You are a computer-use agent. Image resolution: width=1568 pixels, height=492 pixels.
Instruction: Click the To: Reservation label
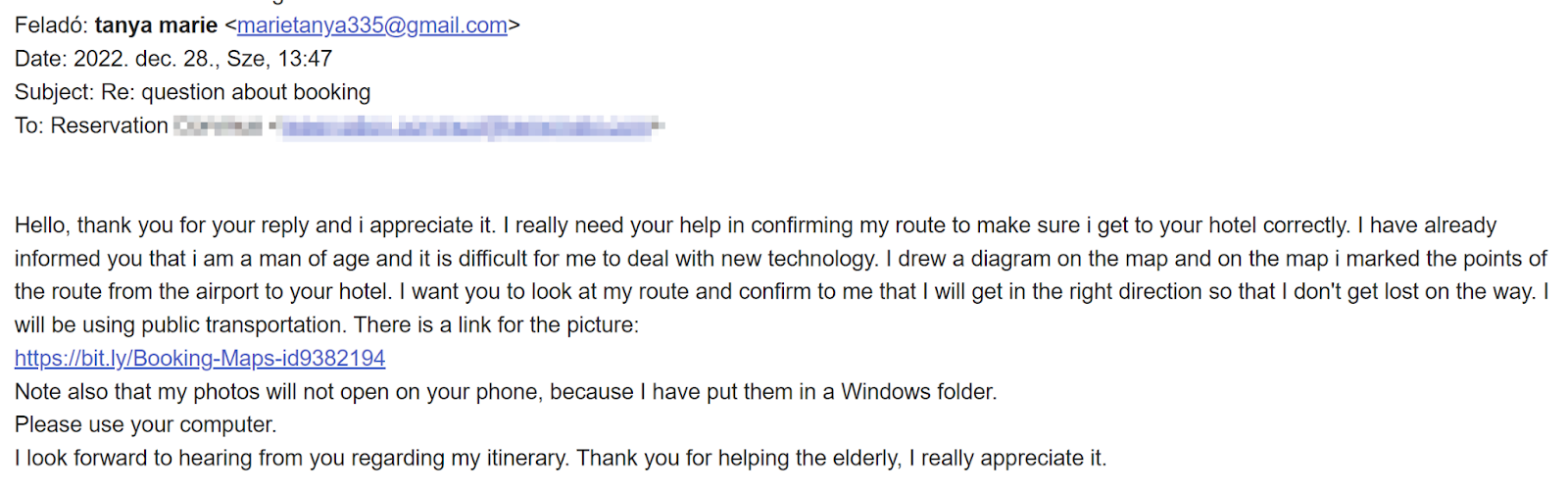tap(91, 125)
